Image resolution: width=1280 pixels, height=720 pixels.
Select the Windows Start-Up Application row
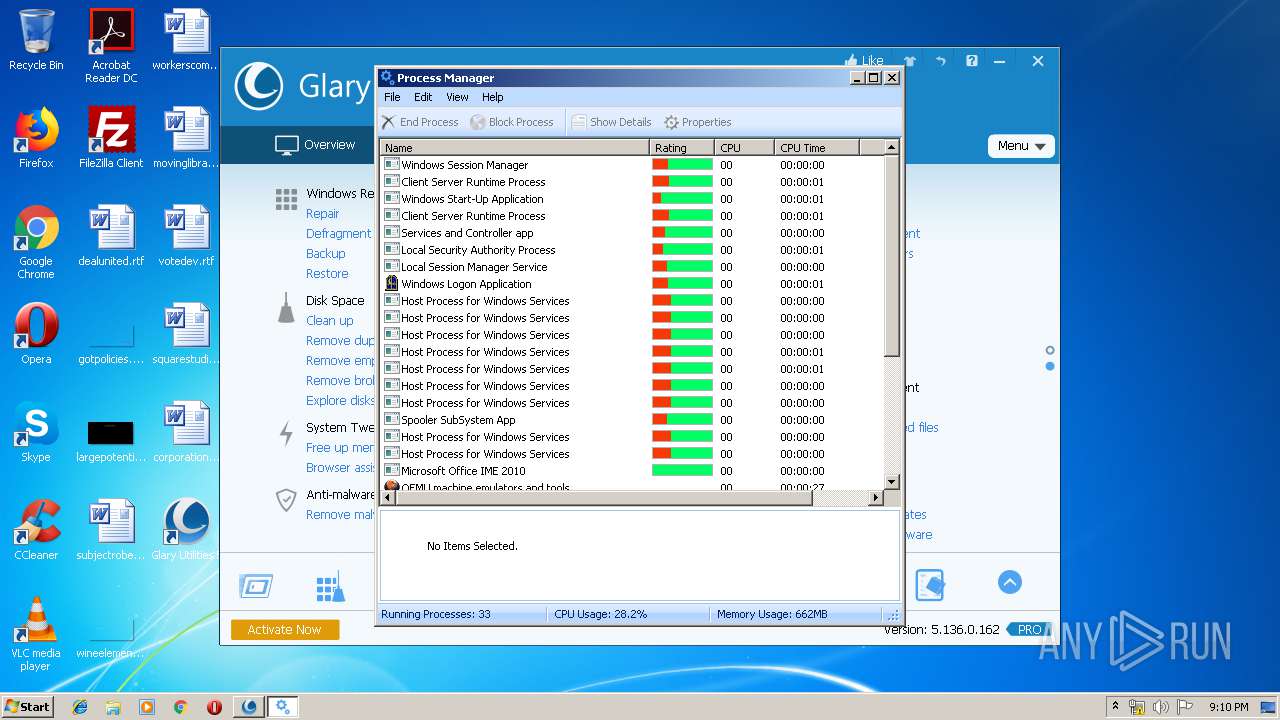pyautogui.click(x=632, y=198)
